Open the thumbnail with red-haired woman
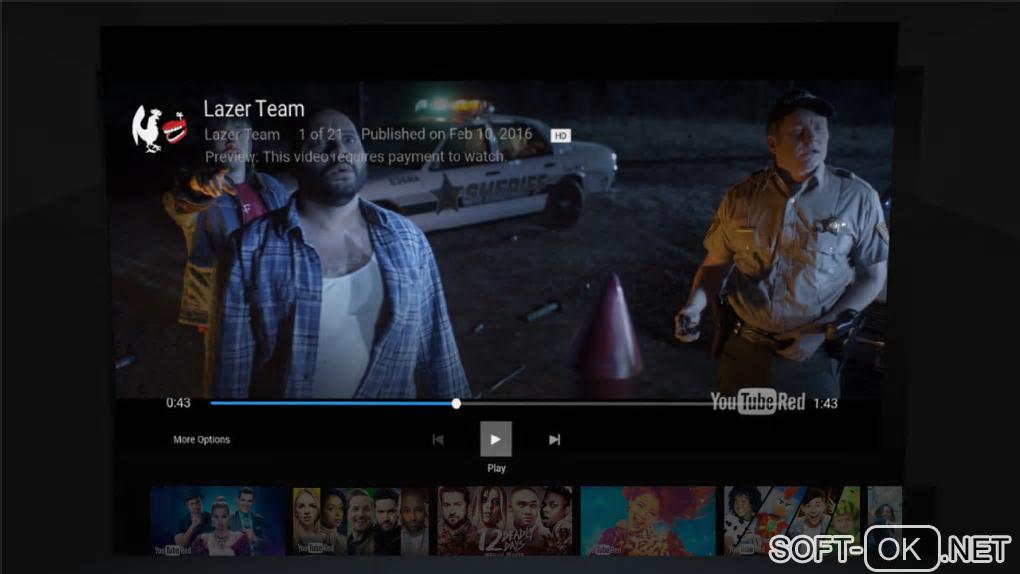This screenshot has width=1020, height=574. point(648,521)
